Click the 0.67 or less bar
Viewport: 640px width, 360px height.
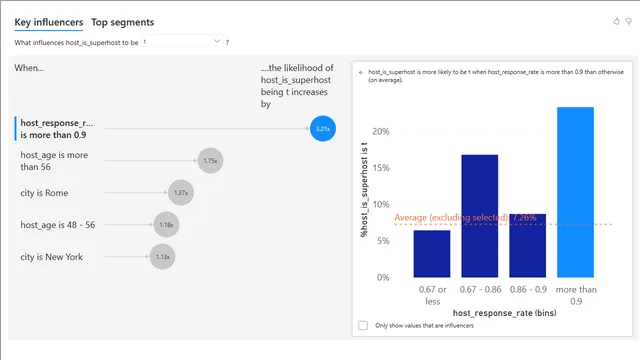coord(432,254)
